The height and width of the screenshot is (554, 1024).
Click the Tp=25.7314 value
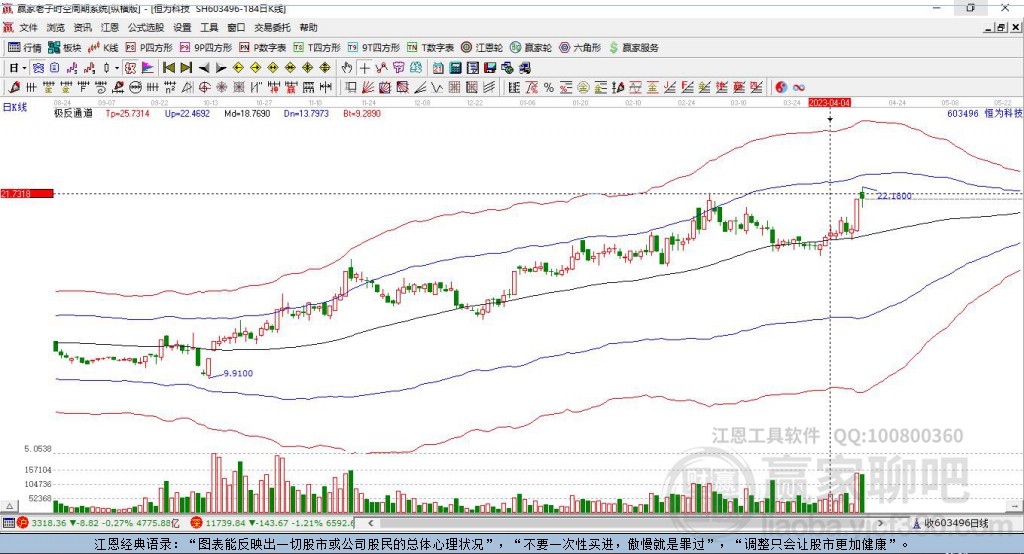click(127, 114)
